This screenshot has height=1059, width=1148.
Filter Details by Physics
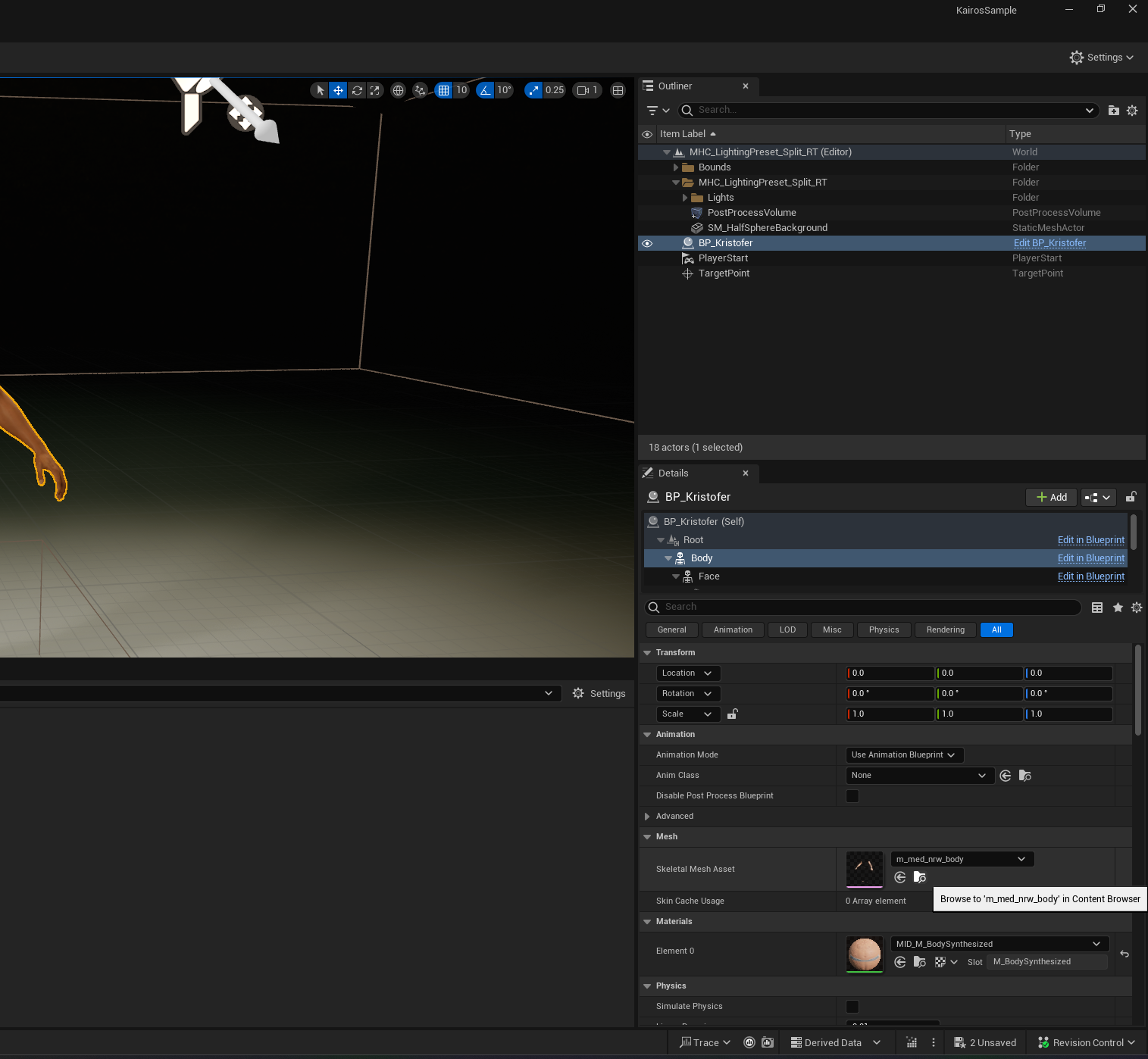[x=884, y=630]
